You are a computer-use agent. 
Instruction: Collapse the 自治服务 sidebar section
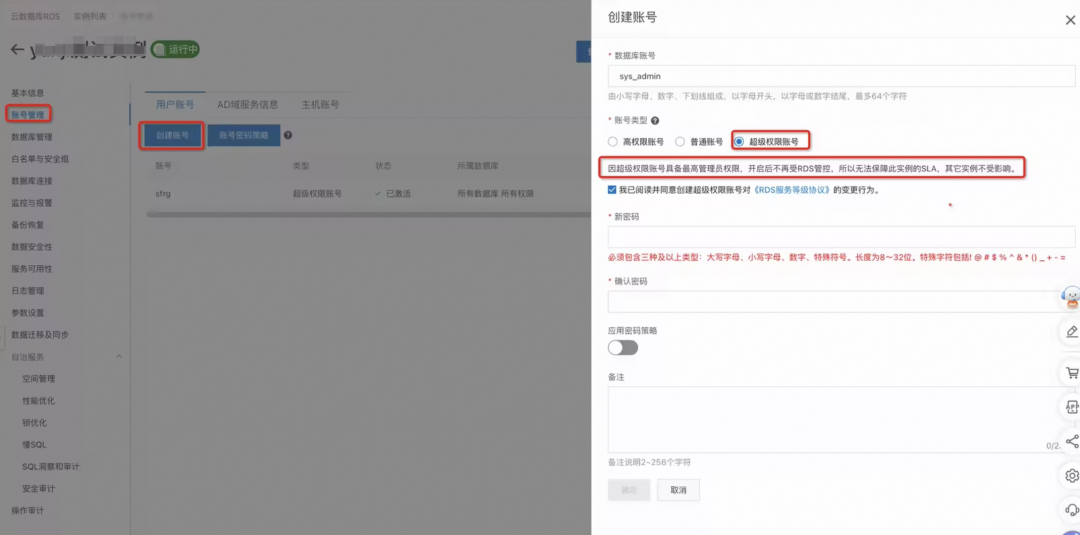click(119, 357)
